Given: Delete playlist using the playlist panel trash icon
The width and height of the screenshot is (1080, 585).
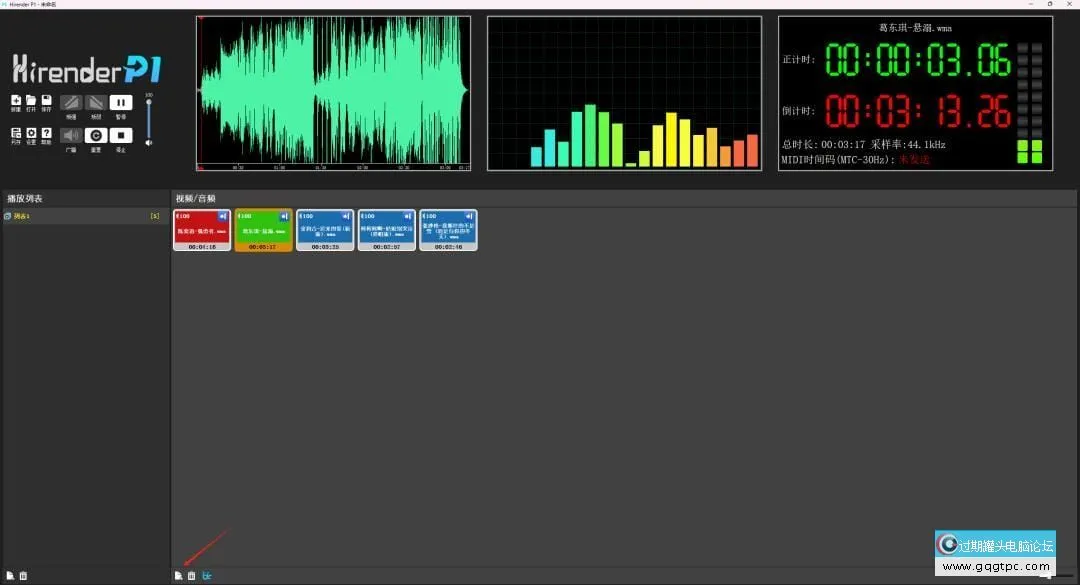Looking at the screenshot, I should pyautogui.click(x=23, y=576).
